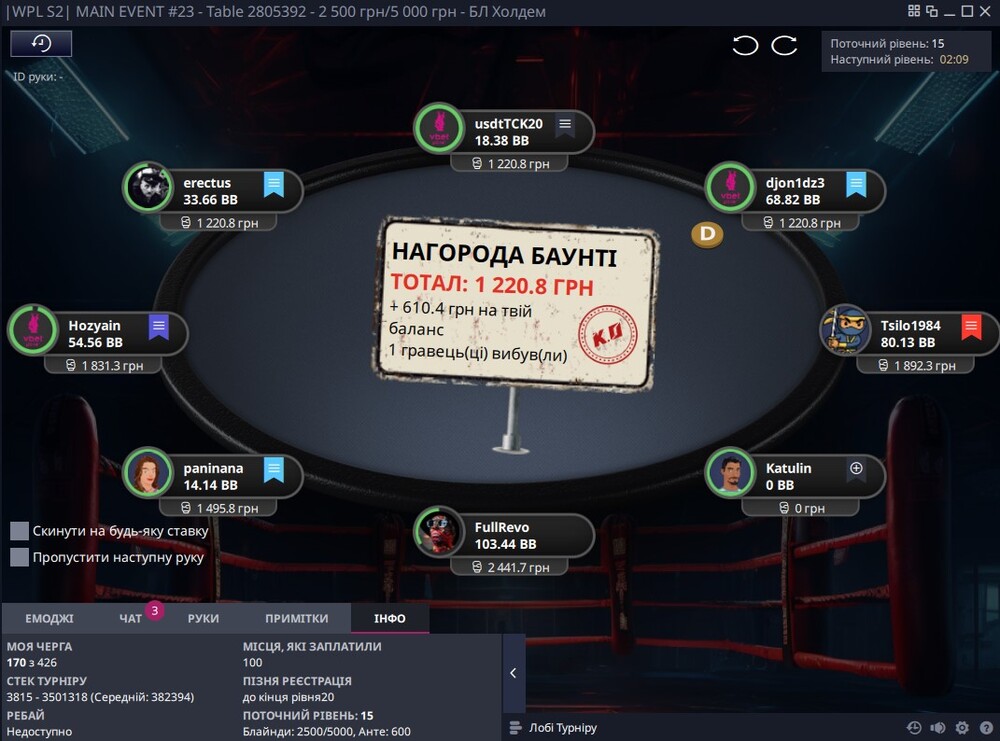Open note icon on Tsilo1984 player
Viewport: 1000px width, 741px height.
971,327
